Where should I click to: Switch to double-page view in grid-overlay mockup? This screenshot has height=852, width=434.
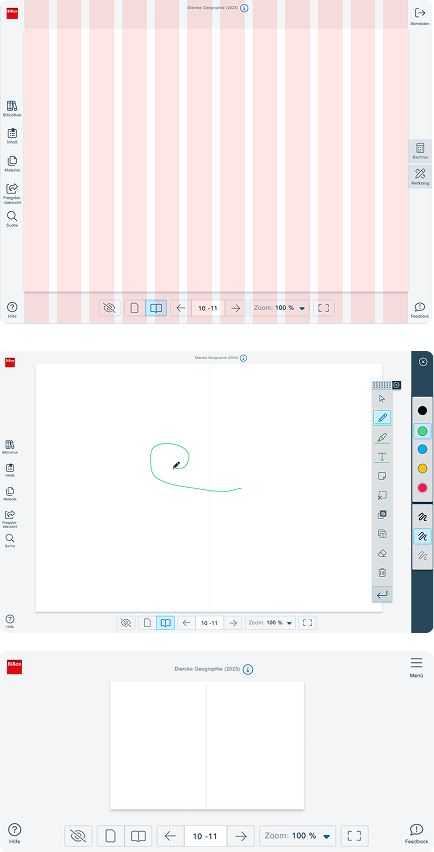pos(156,308)
